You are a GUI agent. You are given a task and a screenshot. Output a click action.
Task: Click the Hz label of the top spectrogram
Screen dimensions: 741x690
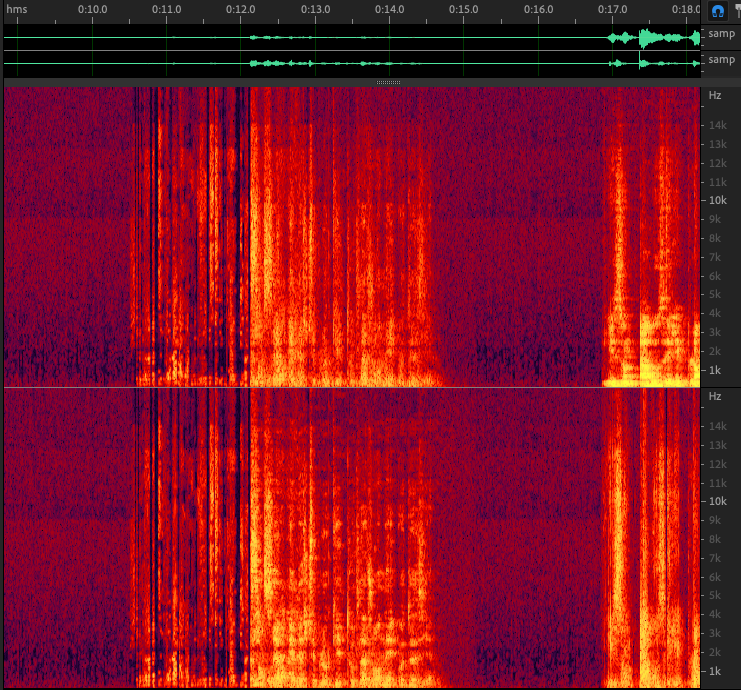tap(715, 96)
